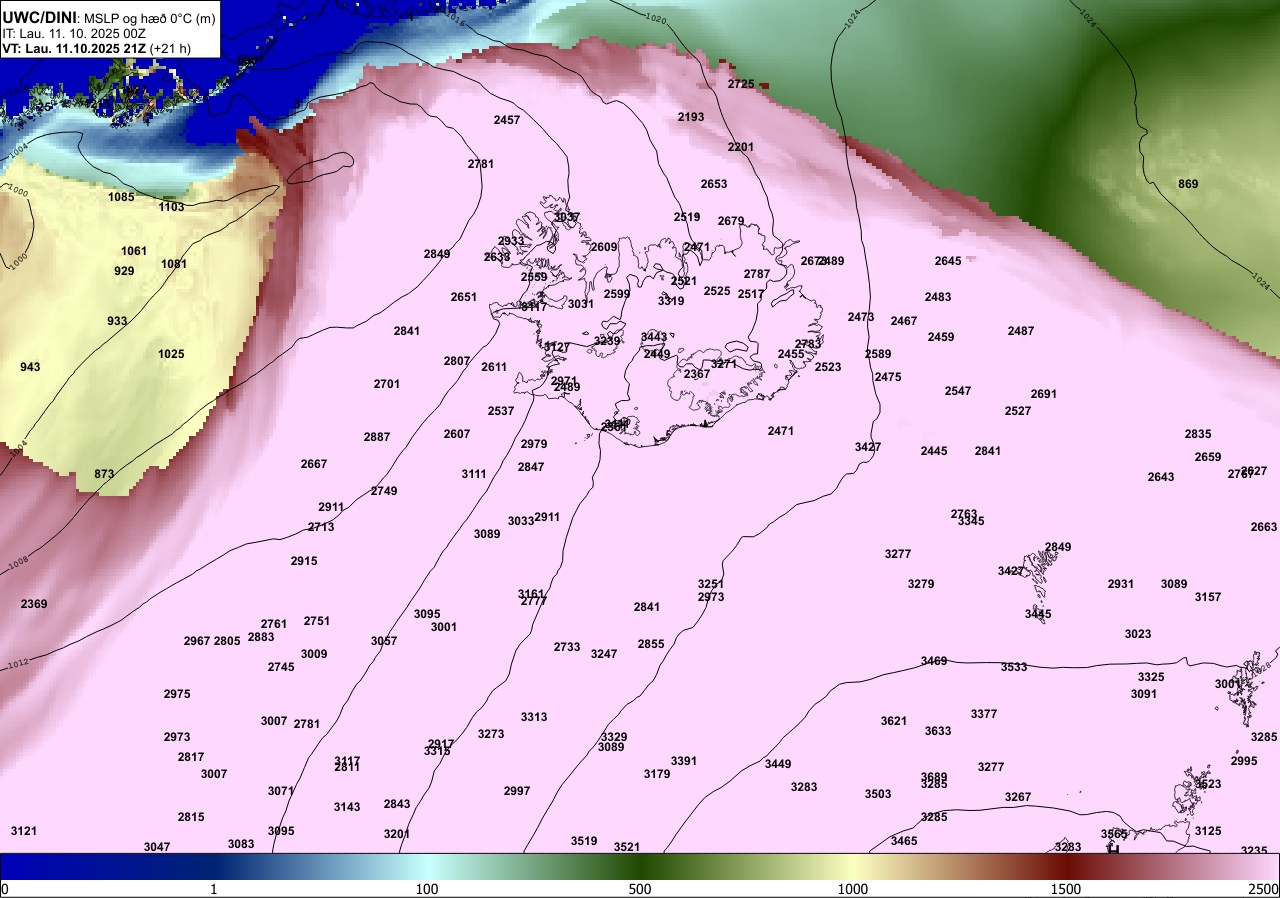Viewport: 1280px width, 898px height.
Task: Click the value 1025 in yellow area
Action: (x=171, y=354)
